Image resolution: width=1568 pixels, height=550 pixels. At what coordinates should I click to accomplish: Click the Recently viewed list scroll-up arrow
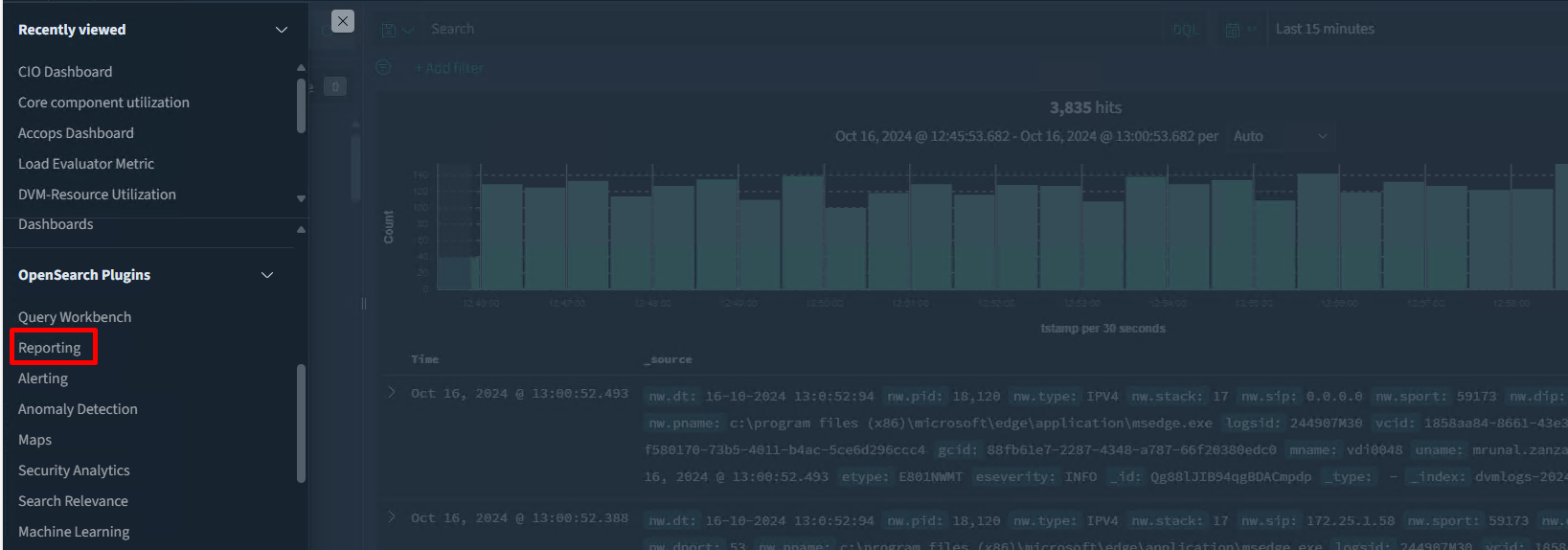(x=301, y=67)
